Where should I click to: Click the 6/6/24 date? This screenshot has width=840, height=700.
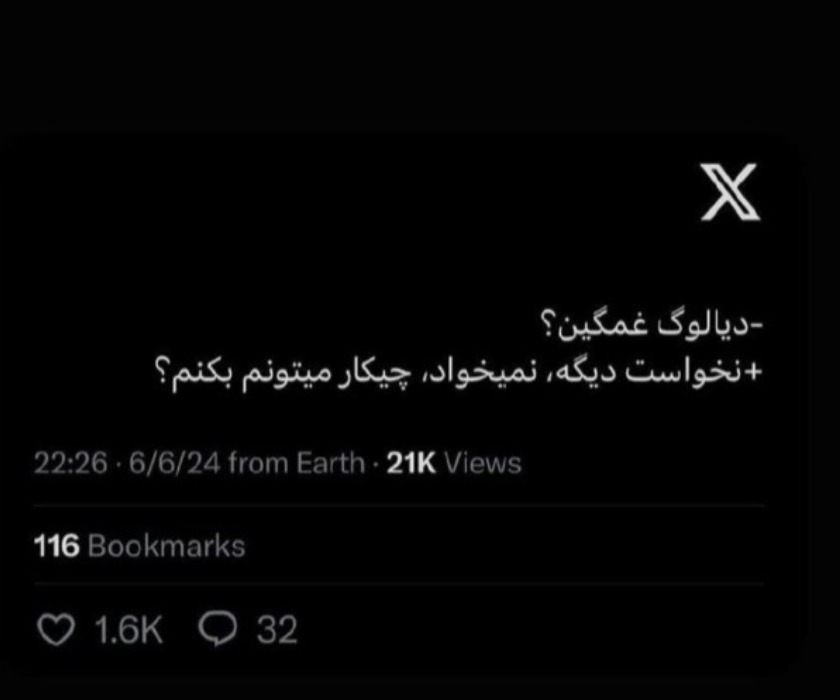[x=174, y=463]
